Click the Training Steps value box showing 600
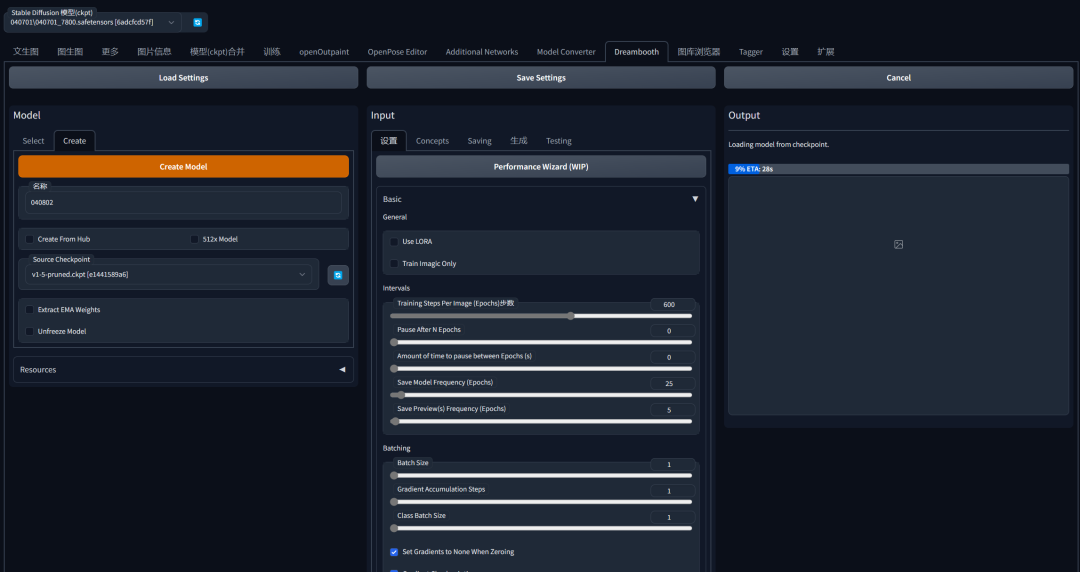 tap(672, 305)
